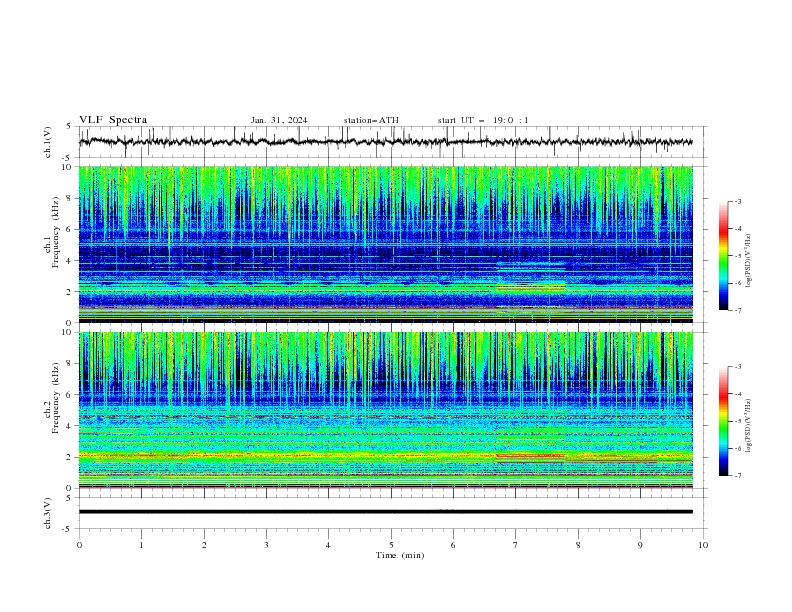
Task: Click inside the ch.2 spectrogram panel
Action: (386, 410)
